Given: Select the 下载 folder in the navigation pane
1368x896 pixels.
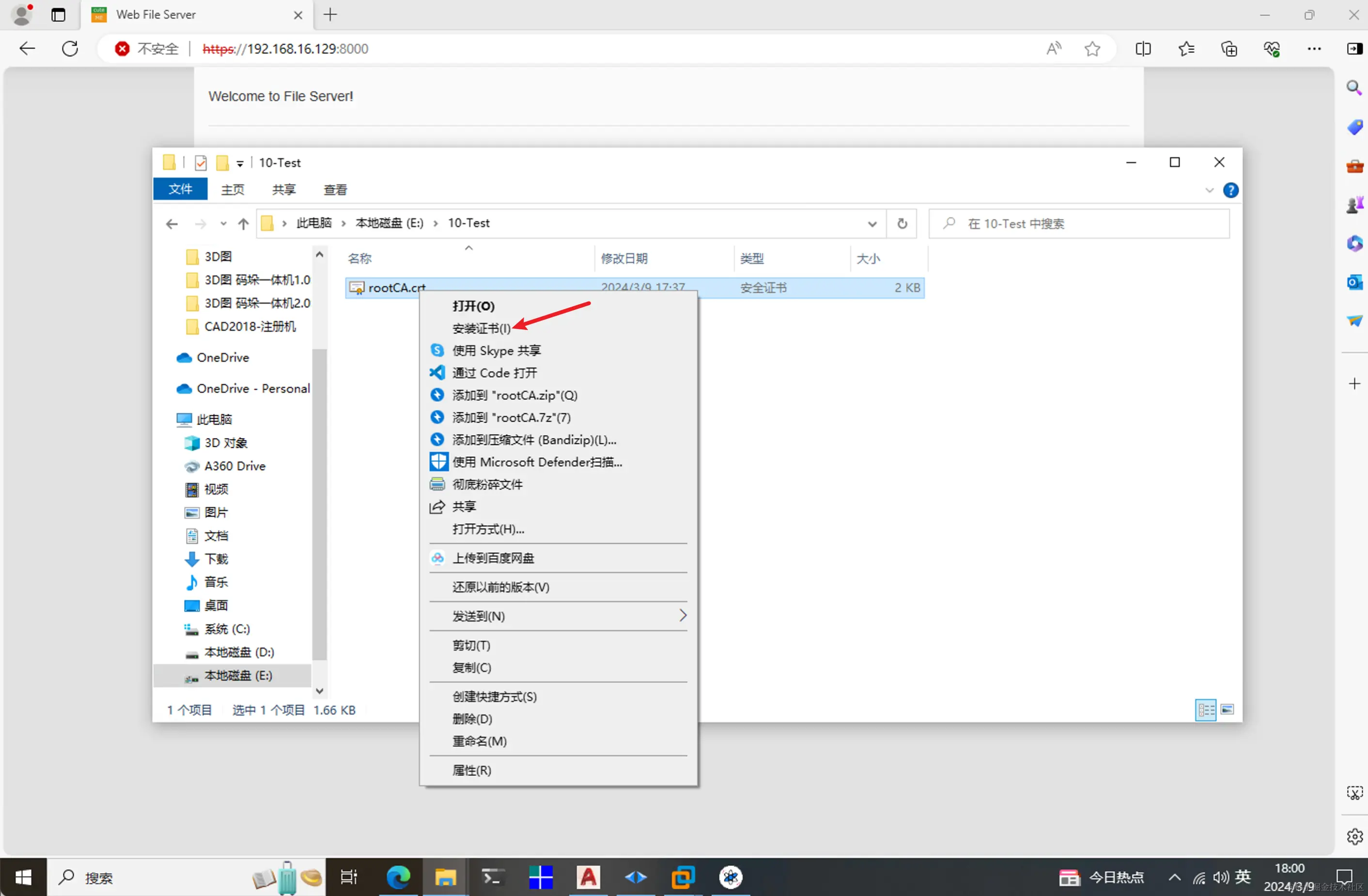Looking at the screenshot, I should click(x=207, y=559).
